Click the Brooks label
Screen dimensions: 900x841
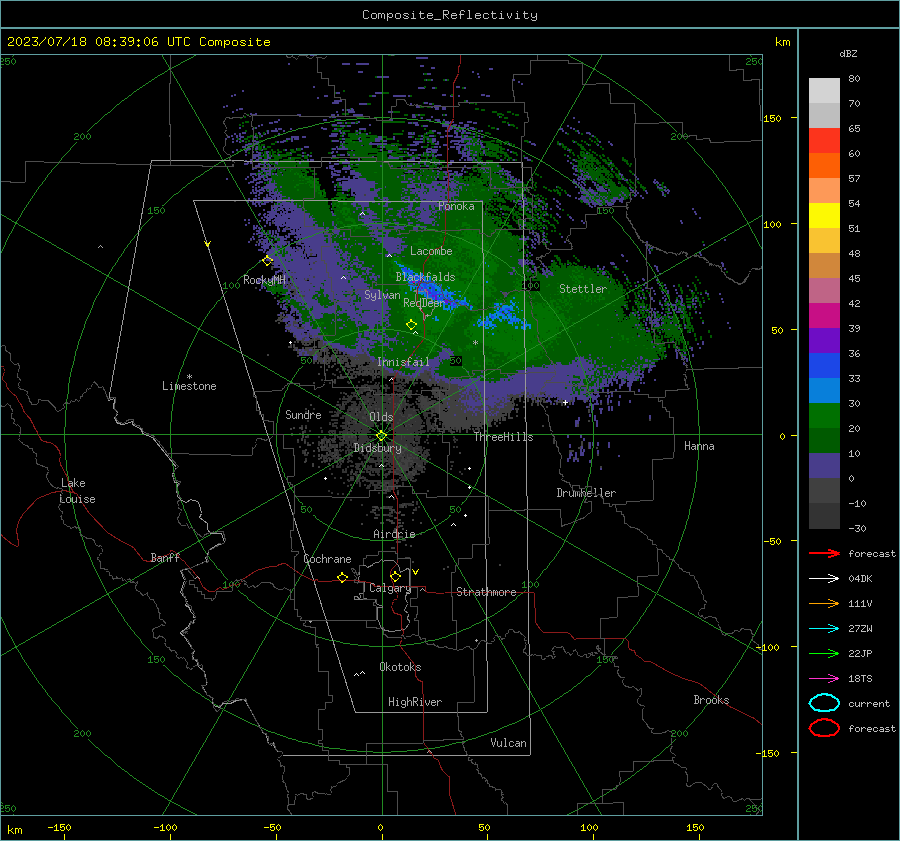711,700
